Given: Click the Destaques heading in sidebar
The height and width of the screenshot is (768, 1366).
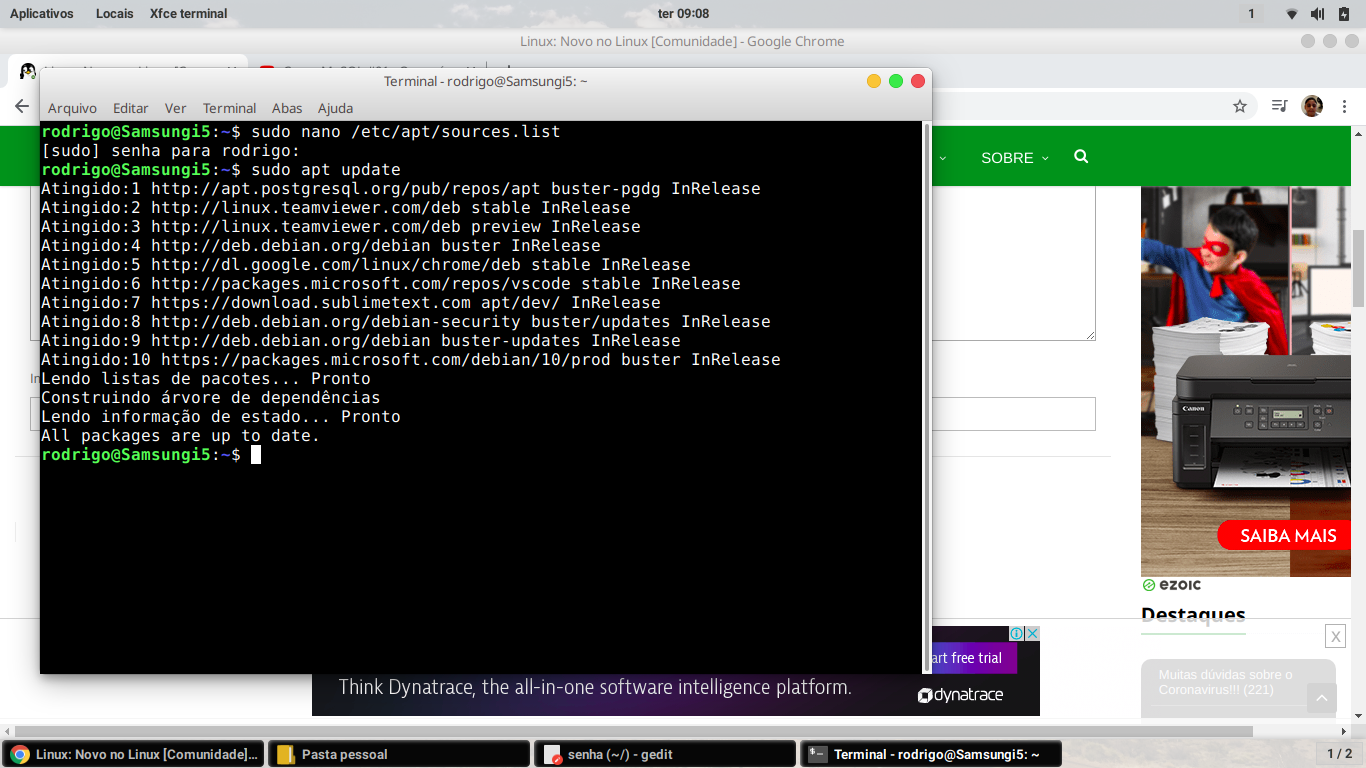Looking at the screenshot, I should click(x=1193, y=614).
